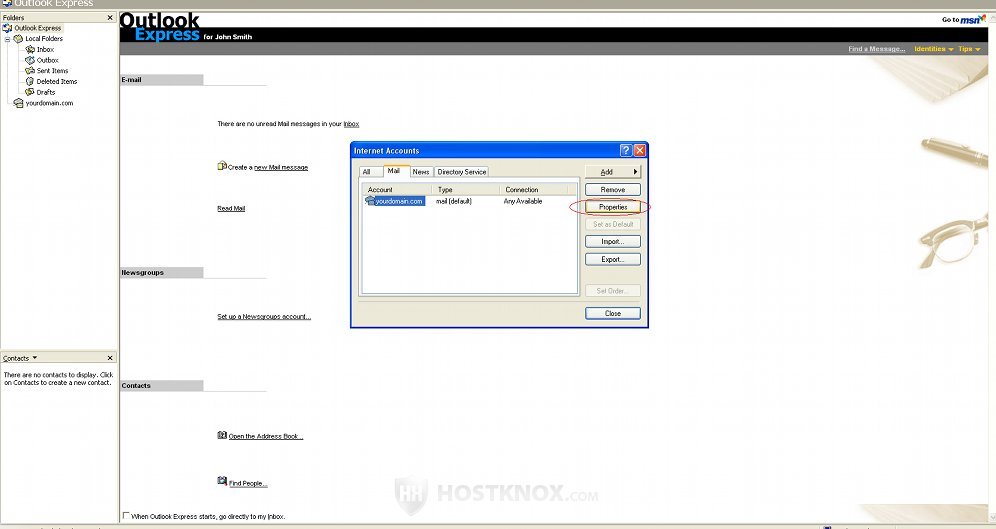This screenshot has width=996, height=529.
Task: Switch to the Mail tab
Action: coord(394,171)
